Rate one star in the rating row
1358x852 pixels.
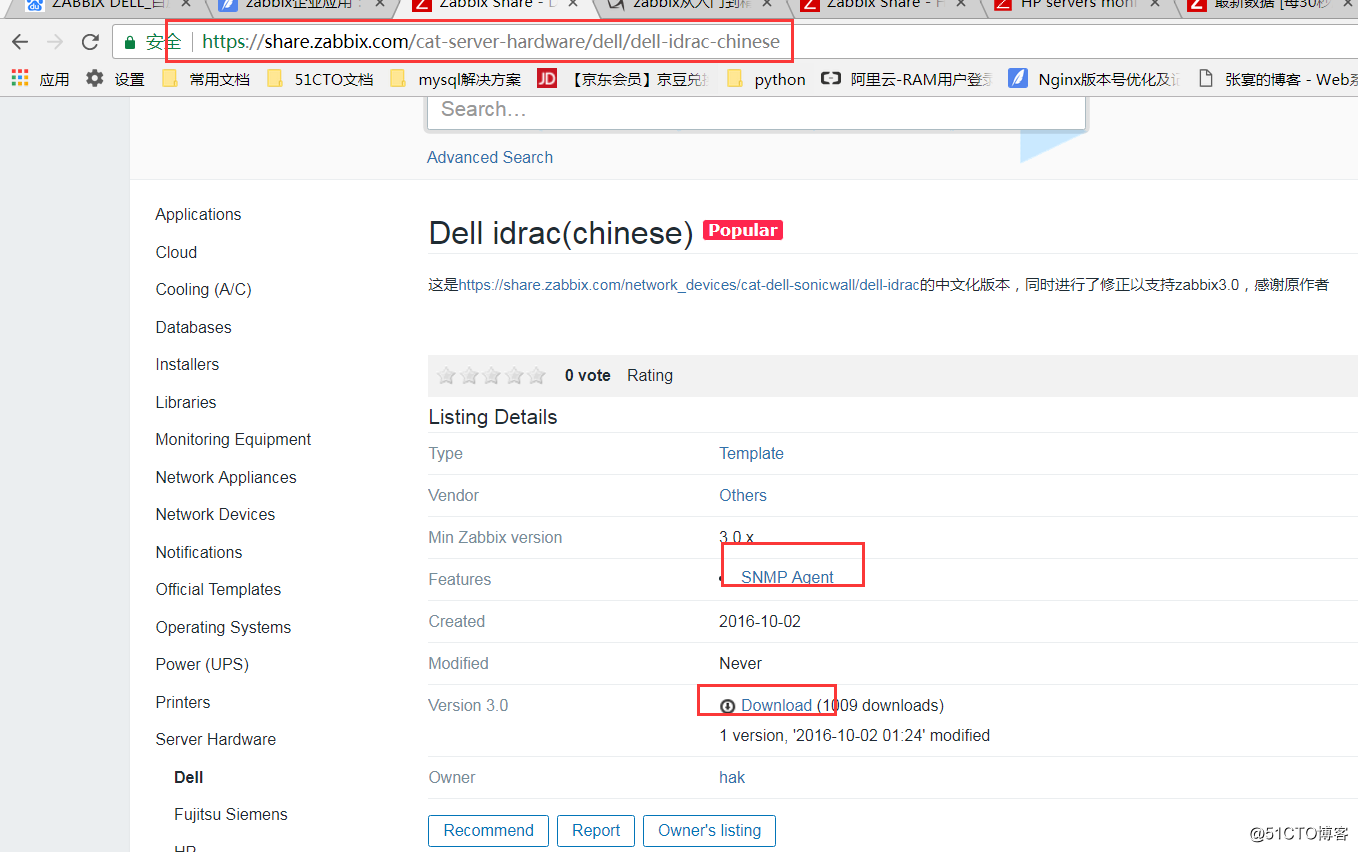tap(447, 376)
